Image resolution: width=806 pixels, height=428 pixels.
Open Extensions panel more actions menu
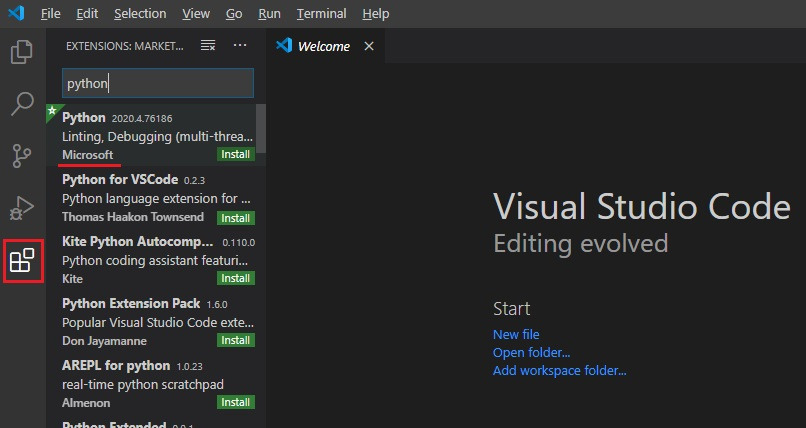(240, 45)
